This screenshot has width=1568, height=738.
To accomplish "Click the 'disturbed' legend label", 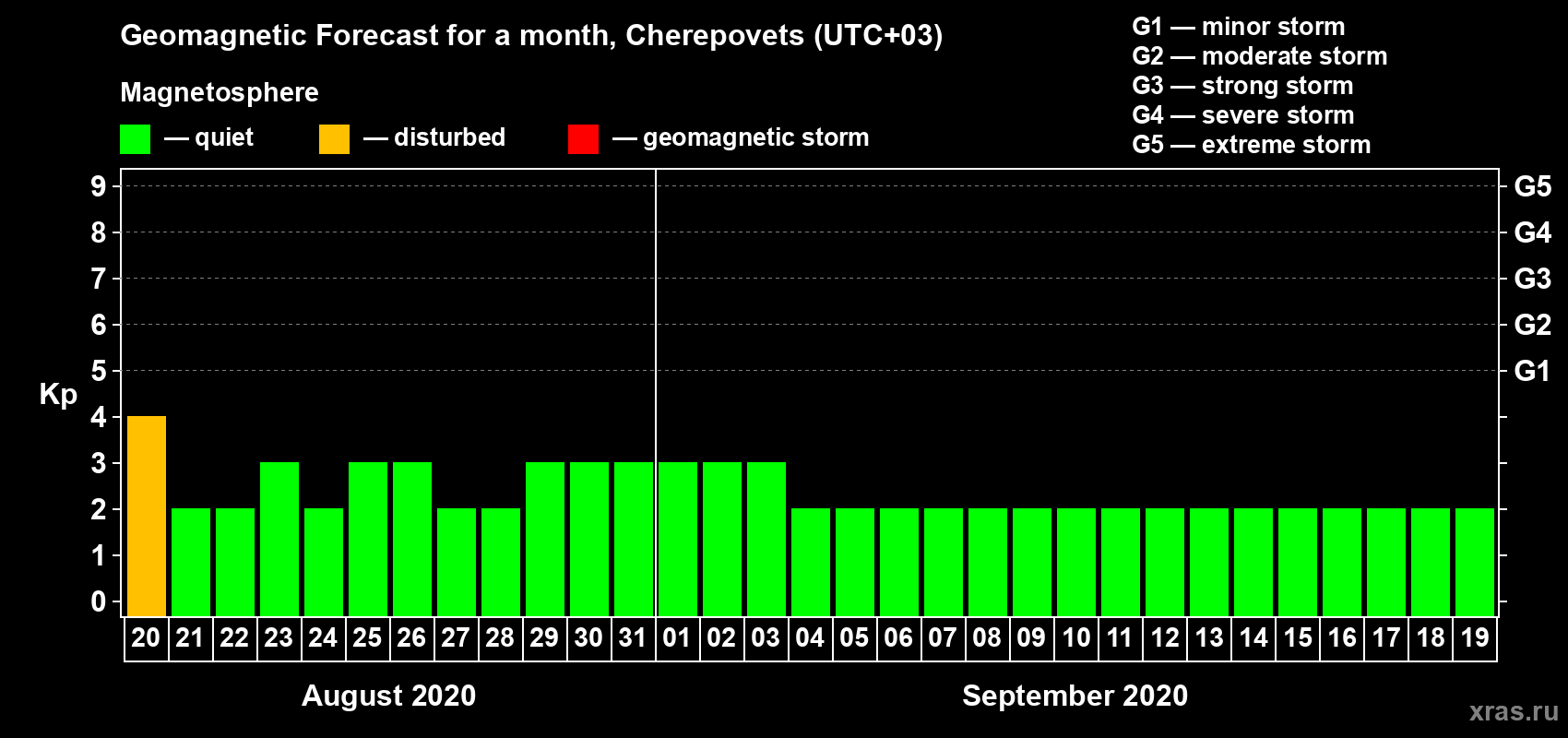I will click(449, 137).
